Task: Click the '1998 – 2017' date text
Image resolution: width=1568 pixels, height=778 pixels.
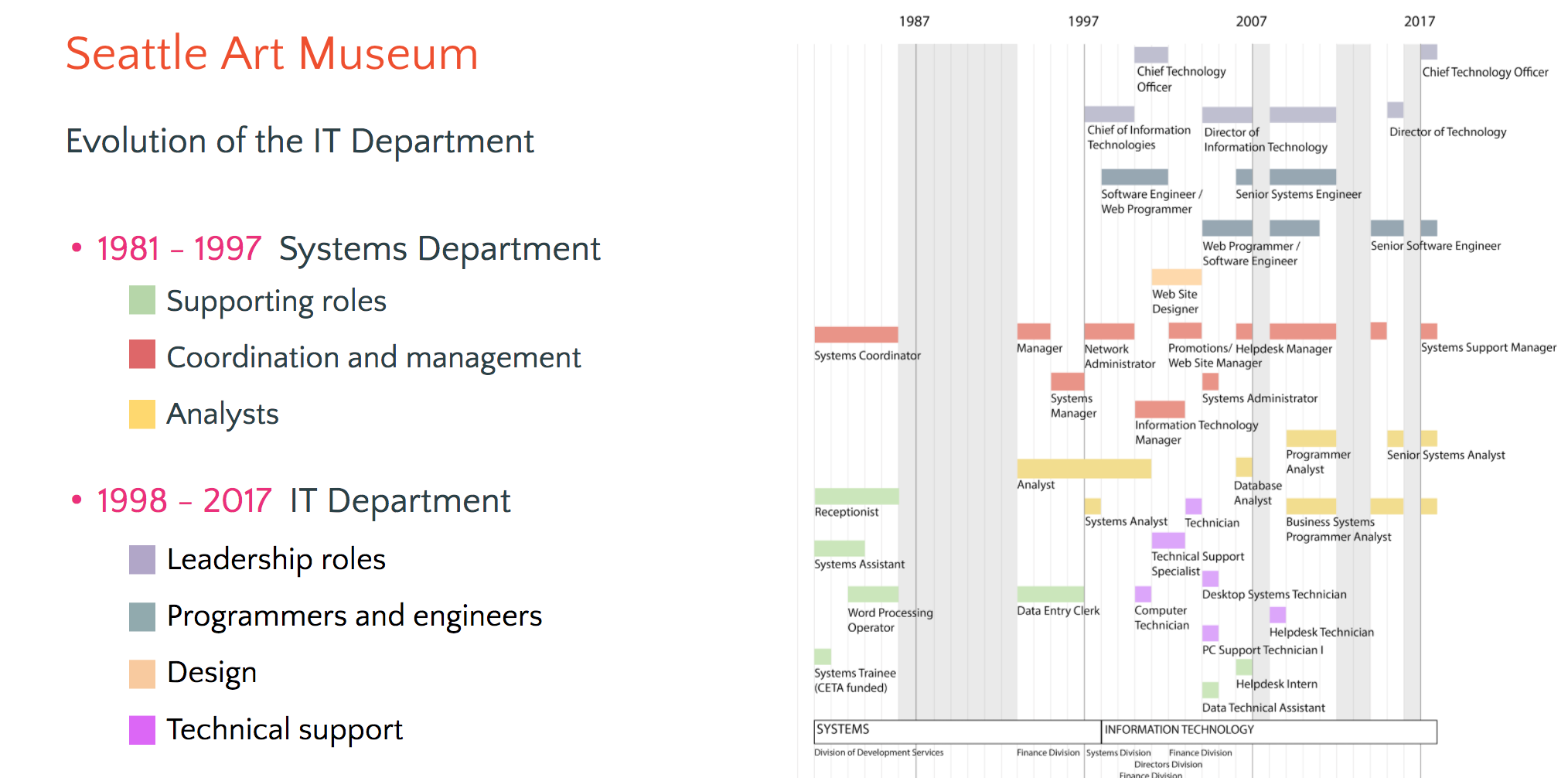Action: click(x=184, y=500)
